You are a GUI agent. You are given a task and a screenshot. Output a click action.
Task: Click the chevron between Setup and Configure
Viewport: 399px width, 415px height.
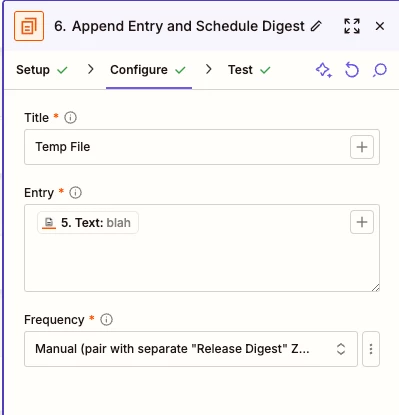90,69
